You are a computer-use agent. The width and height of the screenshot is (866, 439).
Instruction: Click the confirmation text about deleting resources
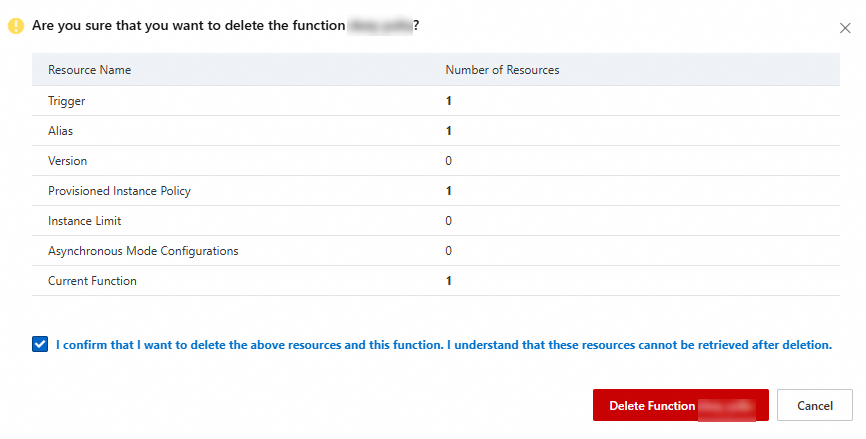click(444, 345)
